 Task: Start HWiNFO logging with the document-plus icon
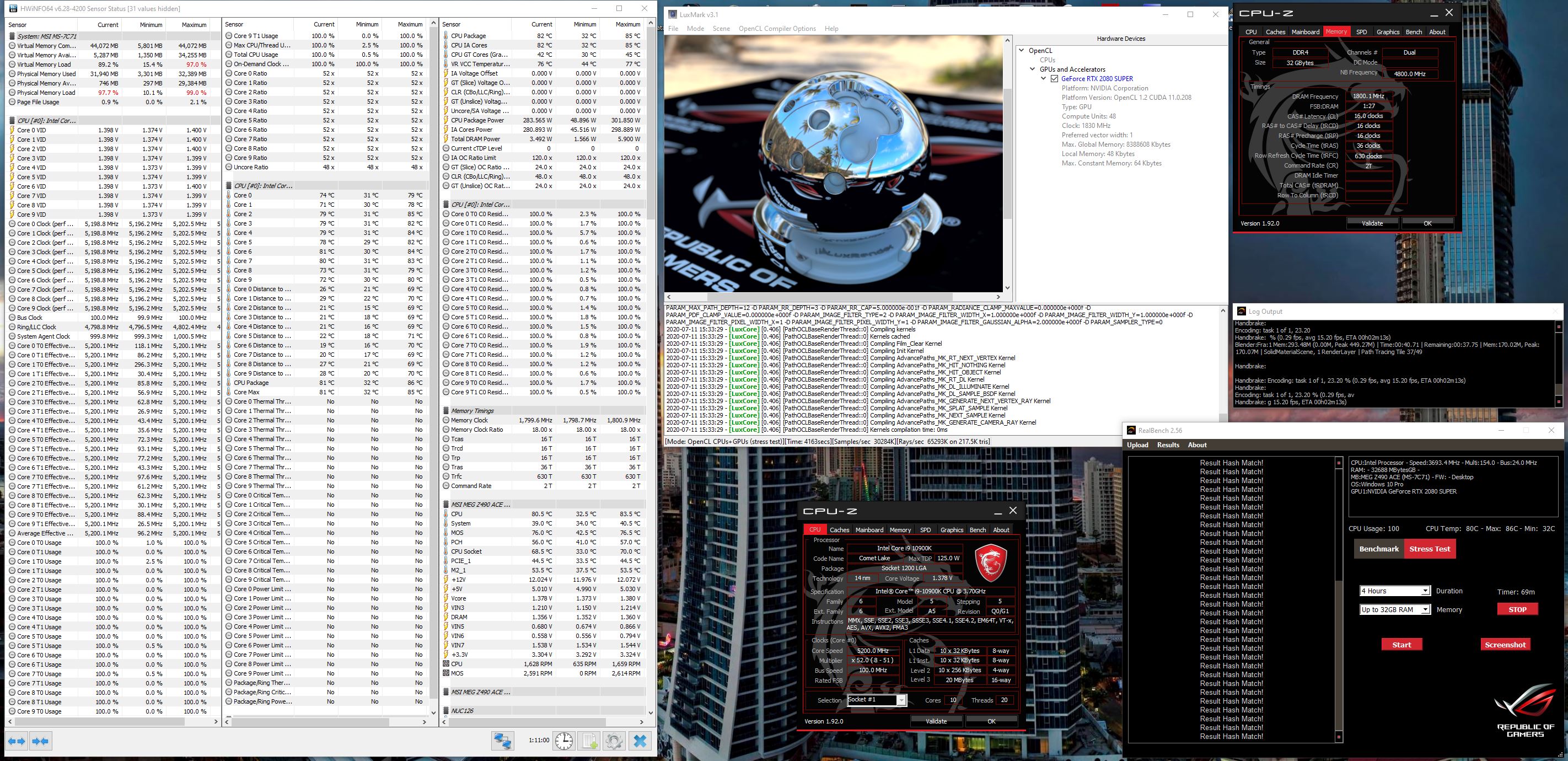(x=589, y=741)
